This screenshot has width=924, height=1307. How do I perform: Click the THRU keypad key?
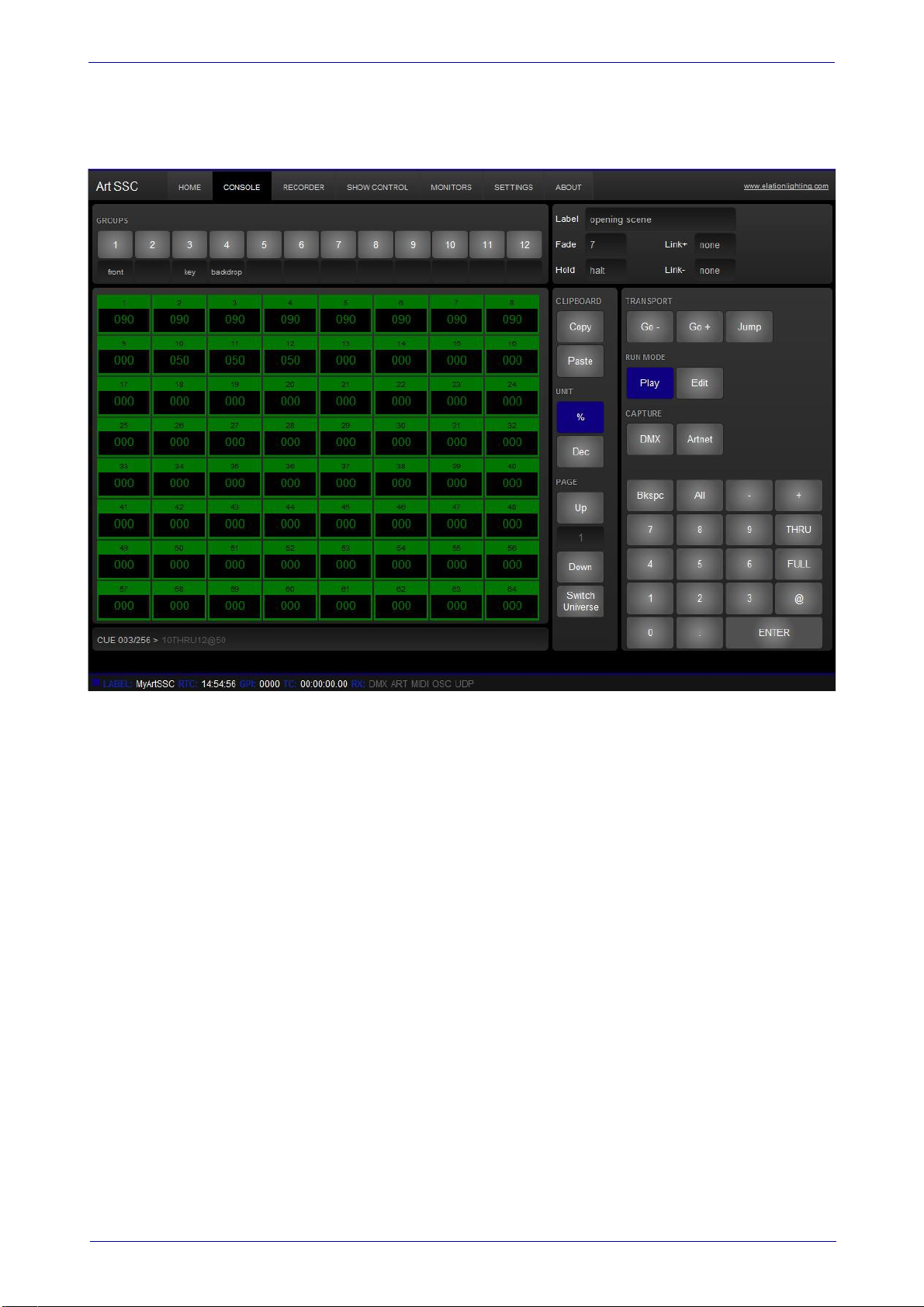798,530
